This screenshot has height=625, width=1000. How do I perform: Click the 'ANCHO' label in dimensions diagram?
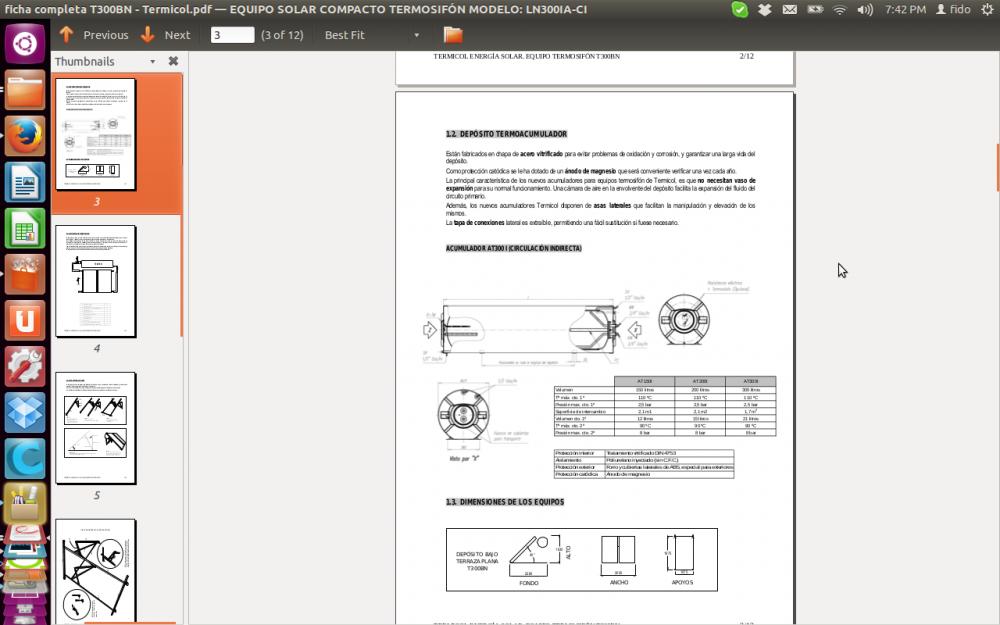(x=619, y=582)
